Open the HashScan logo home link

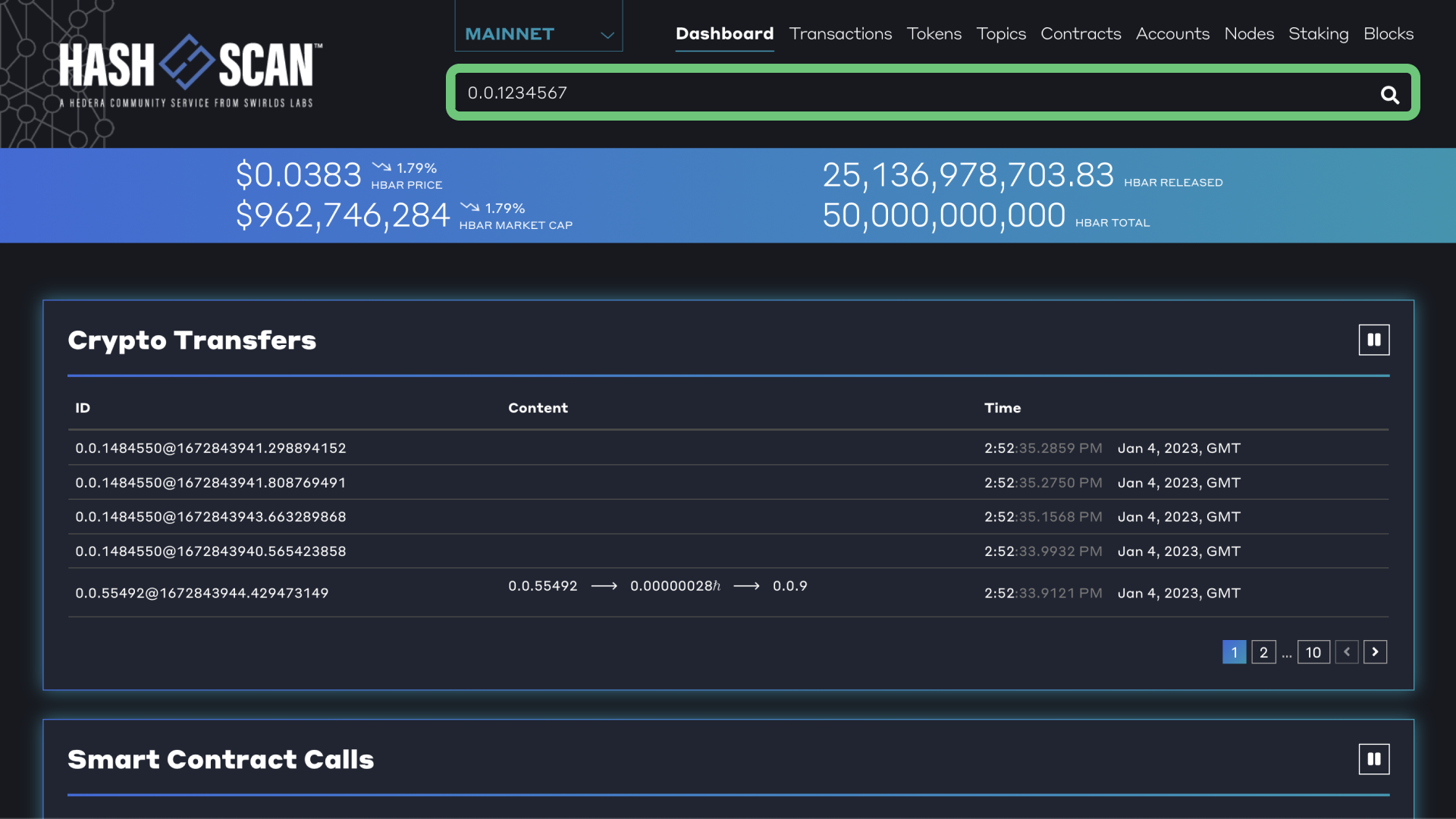[x=190, y=71]
